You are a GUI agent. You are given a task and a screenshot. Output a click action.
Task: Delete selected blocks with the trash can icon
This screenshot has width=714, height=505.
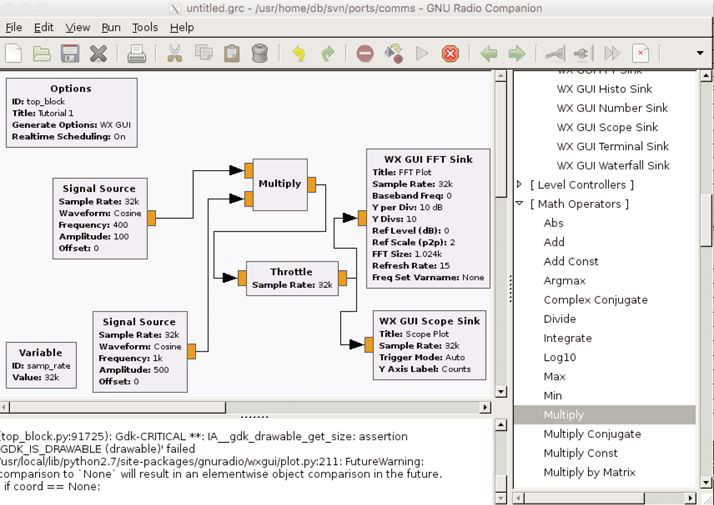click(x=260, y=53)
